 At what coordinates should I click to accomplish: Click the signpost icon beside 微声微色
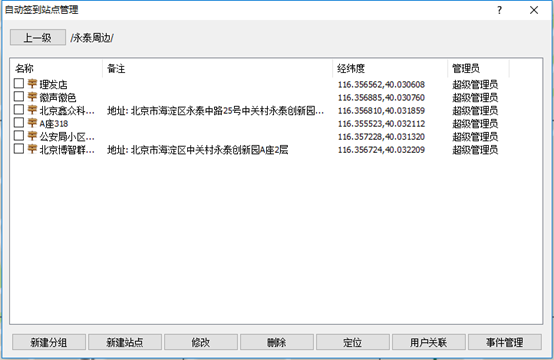click(x=32, y=97)
